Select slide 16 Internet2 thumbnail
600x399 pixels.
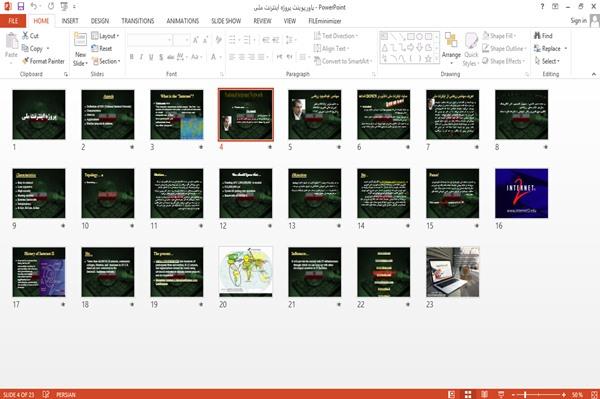click(x=522, y=193)
